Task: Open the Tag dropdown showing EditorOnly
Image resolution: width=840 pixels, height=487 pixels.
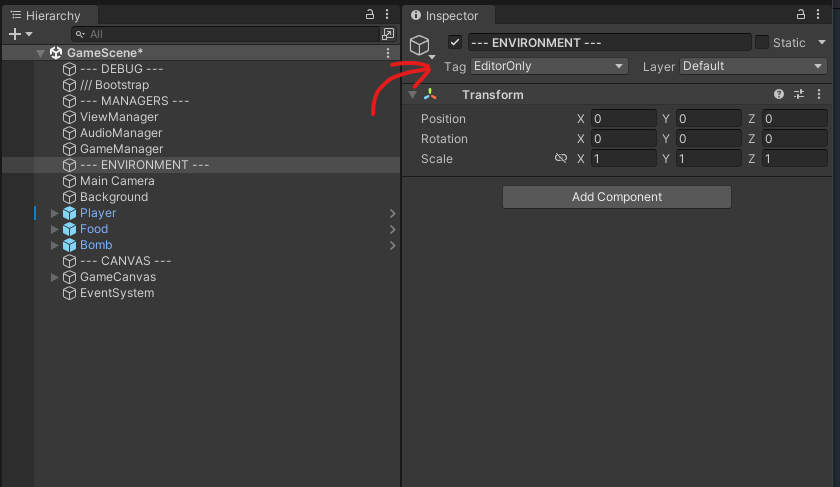Action: tap(549, 66)
